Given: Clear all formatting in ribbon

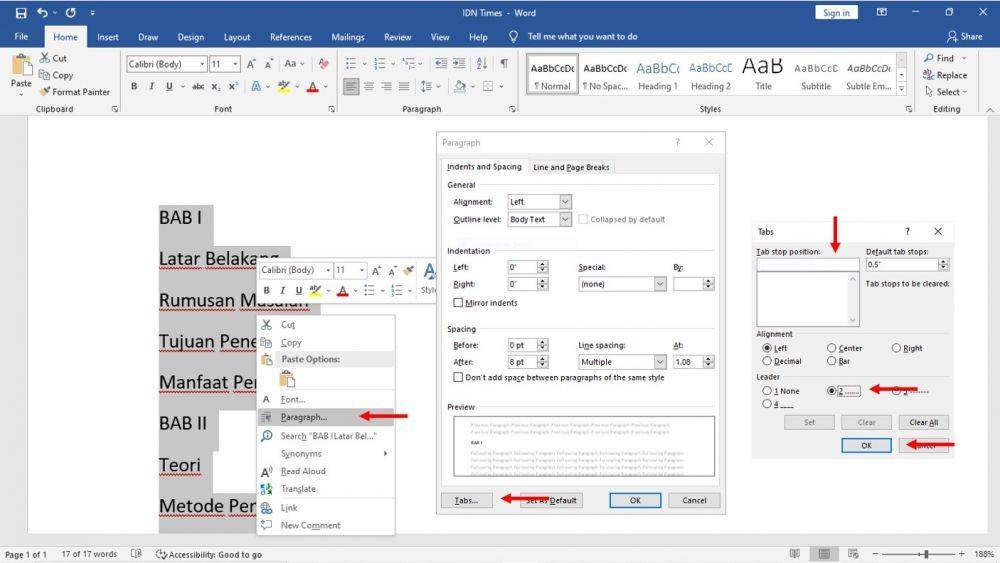Looking at the screenshot, I should click(324, 64).
